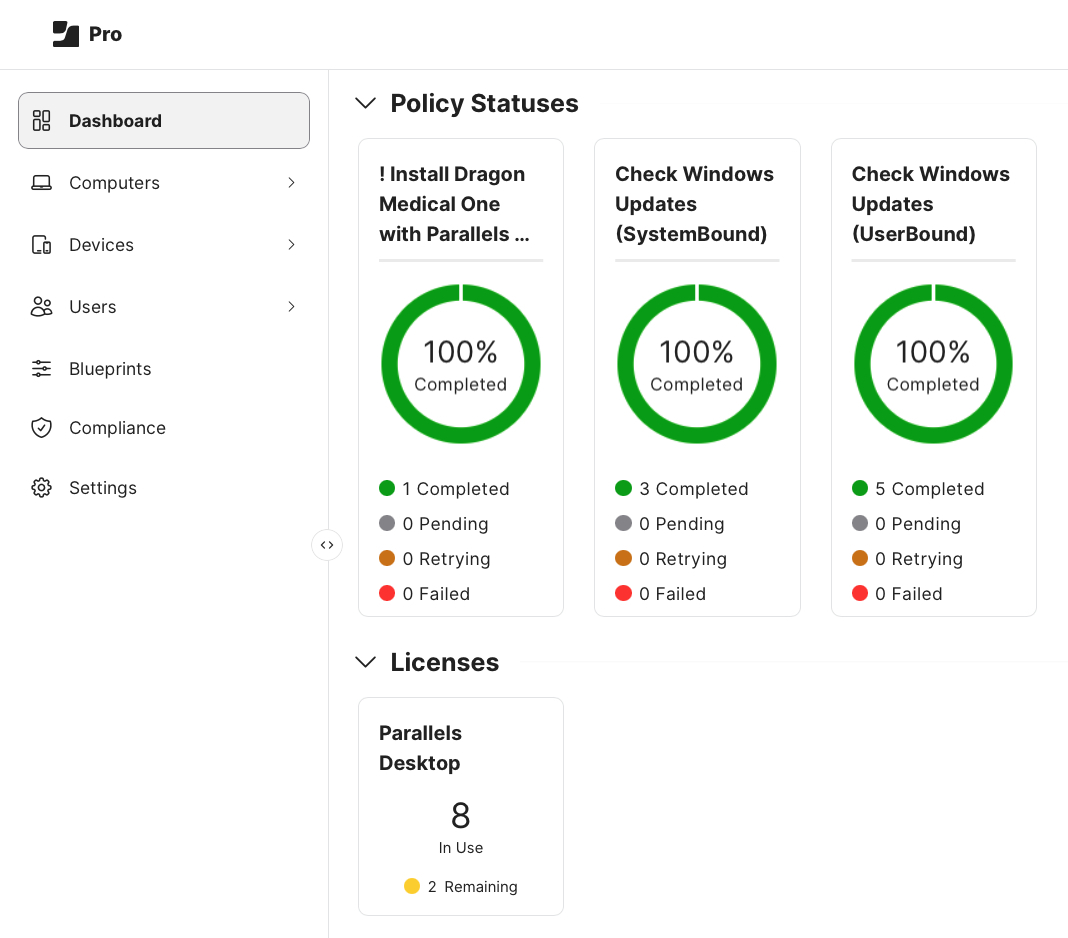The width and height of the screenshot is (1068, 938).
Task: Open the Parallels Desktop license card
Action: pos(461,806)
